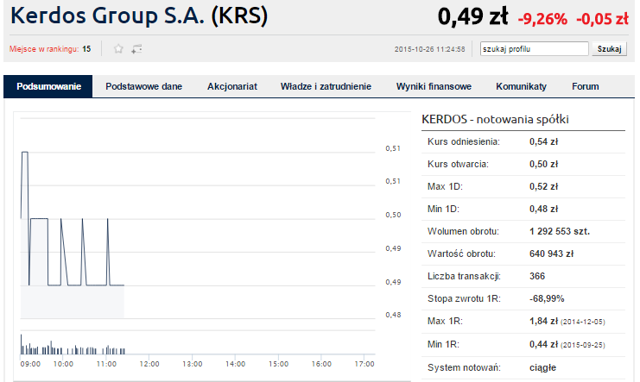Click the 12:00 time label on chart axis
Image resolution: width=640 pixels, height=382 pixels.
click(149, 364)
